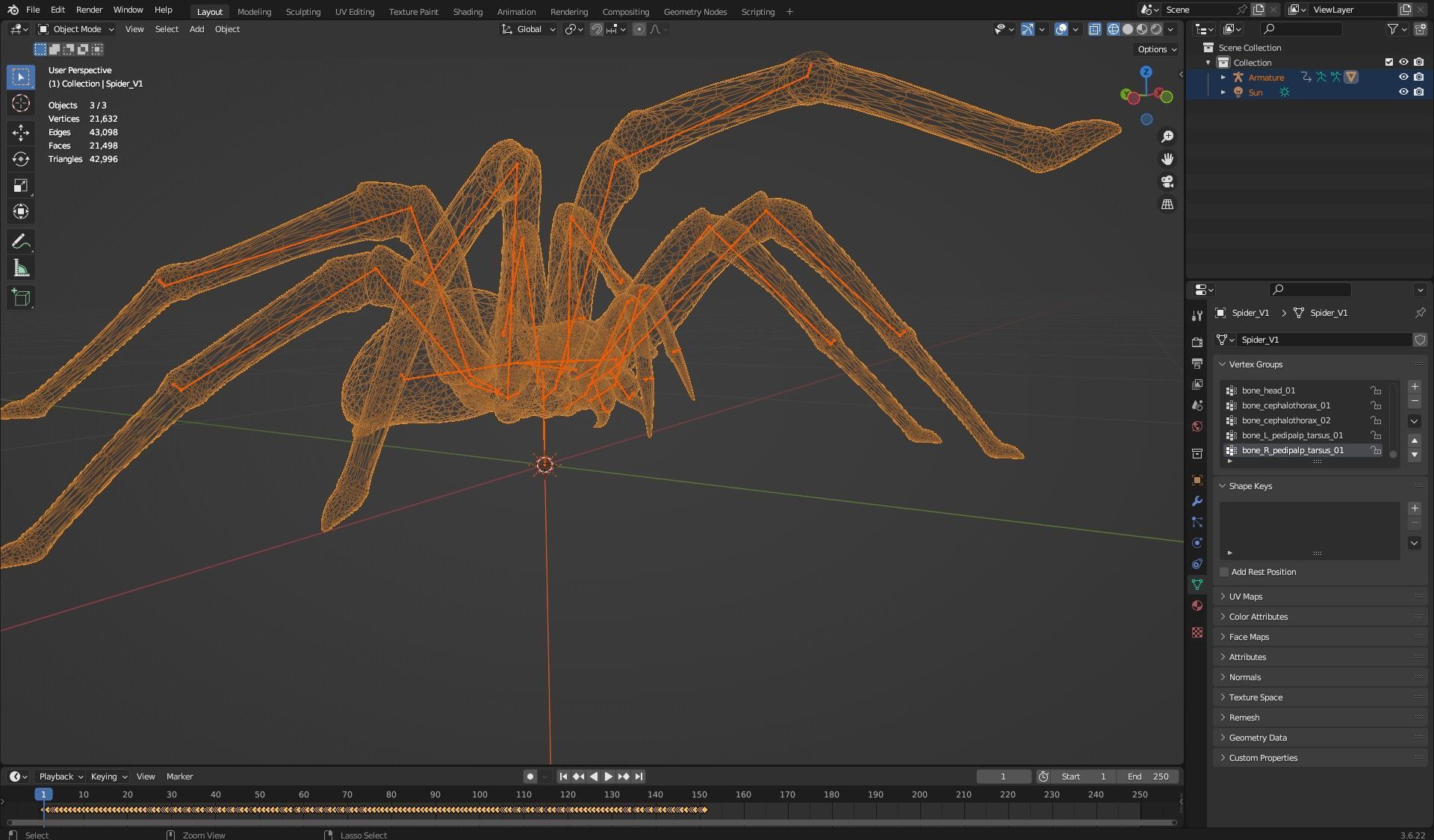Open viewport Options dropdown
Image resolution: width=1434 pixels, height=840 pixels.
click(1156, 49)
